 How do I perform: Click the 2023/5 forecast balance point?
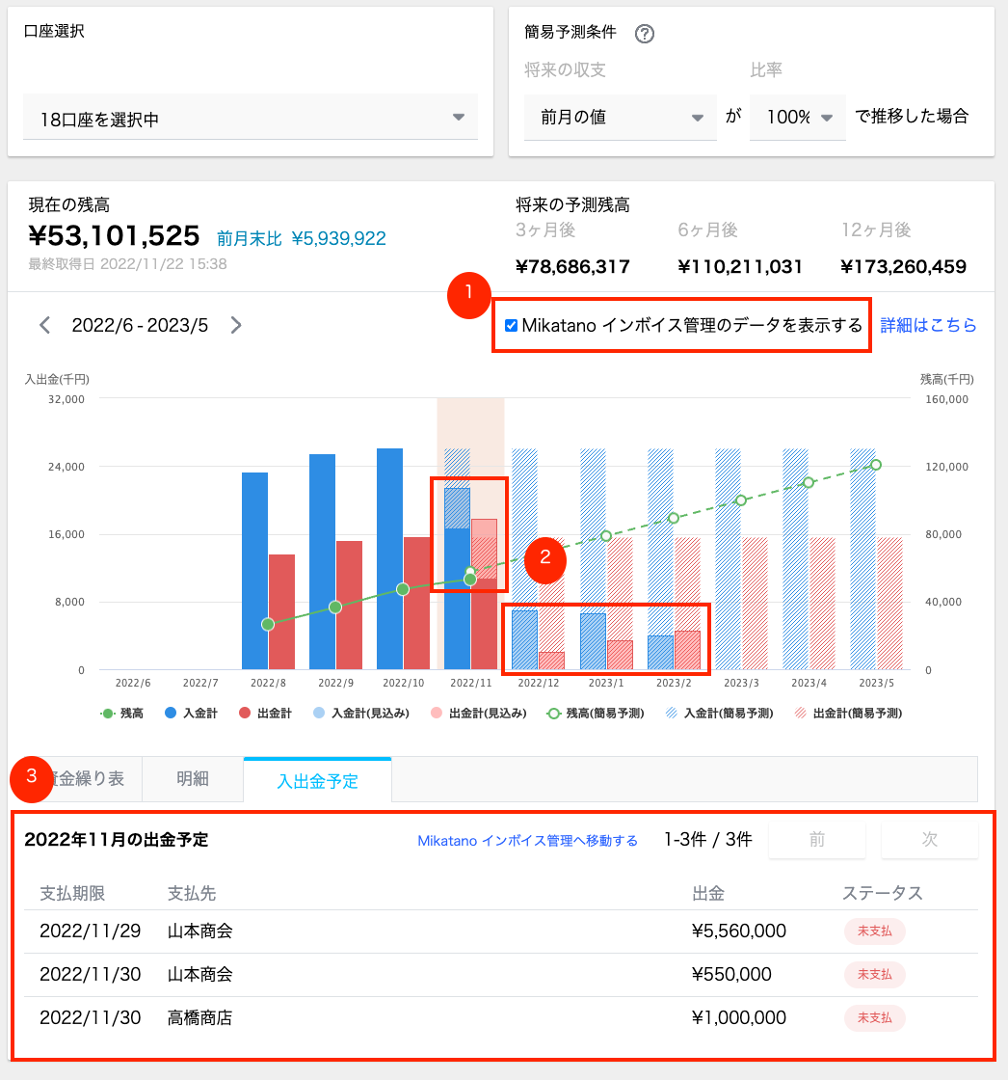point(876,465)
